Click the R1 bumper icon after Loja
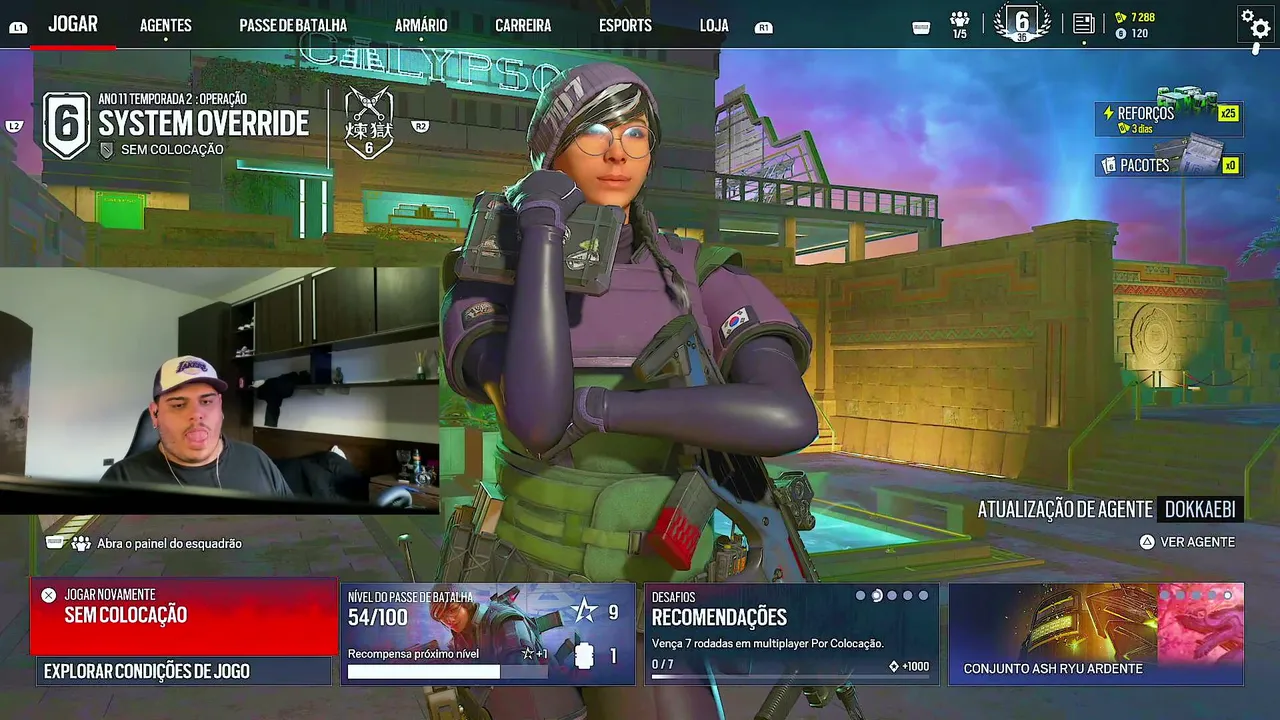 click(764, 28)
